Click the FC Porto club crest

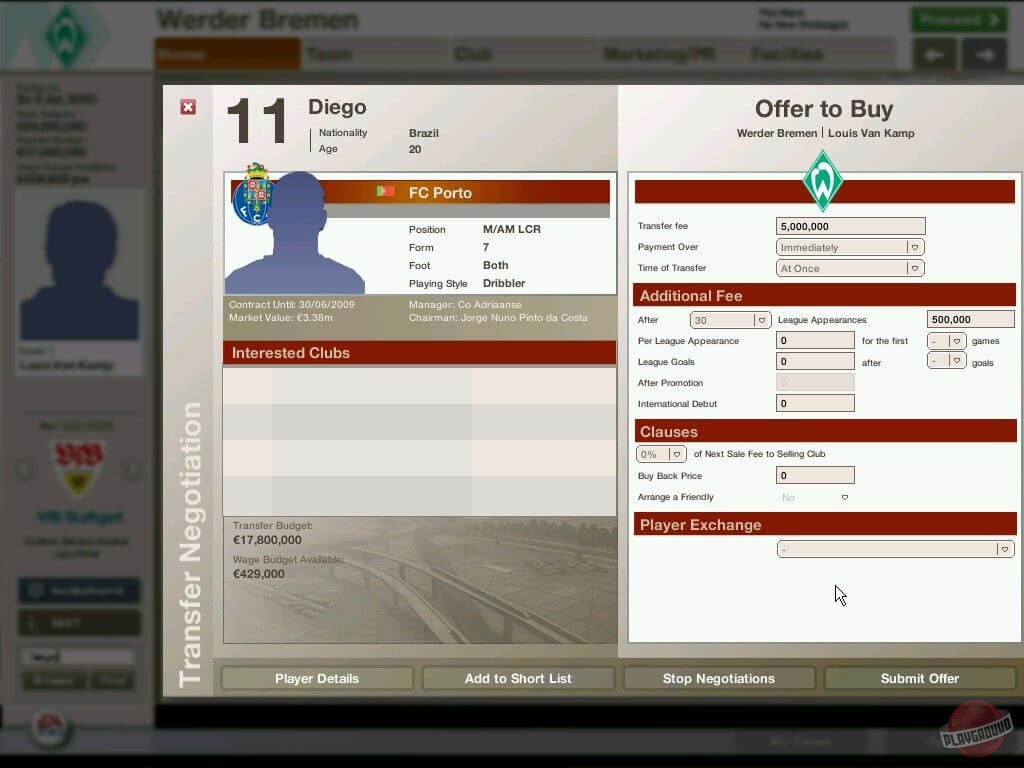pos(252,194)
